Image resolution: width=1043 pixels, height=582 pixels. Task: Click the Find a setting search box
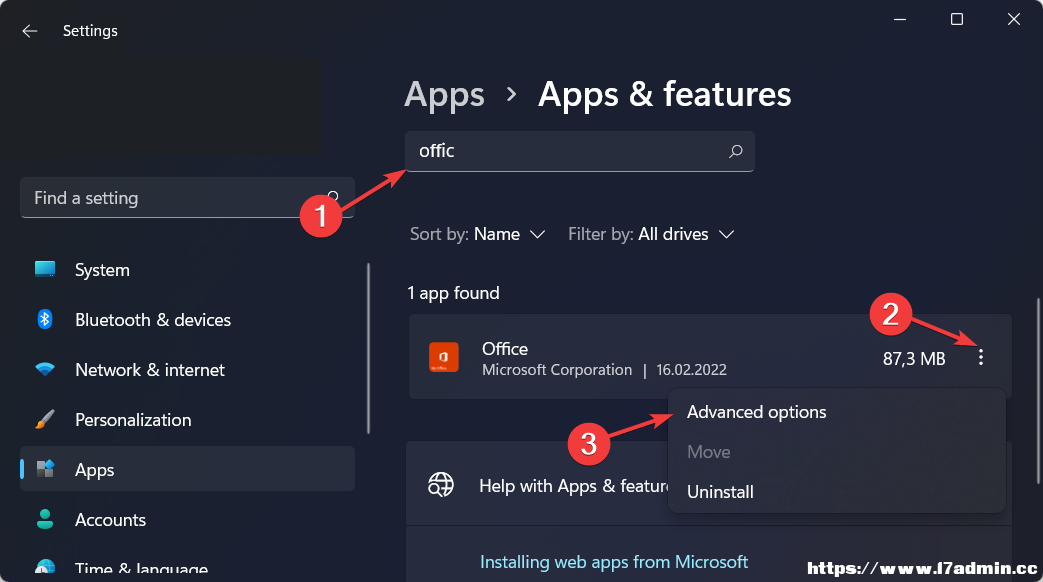[x=188, y=198]
